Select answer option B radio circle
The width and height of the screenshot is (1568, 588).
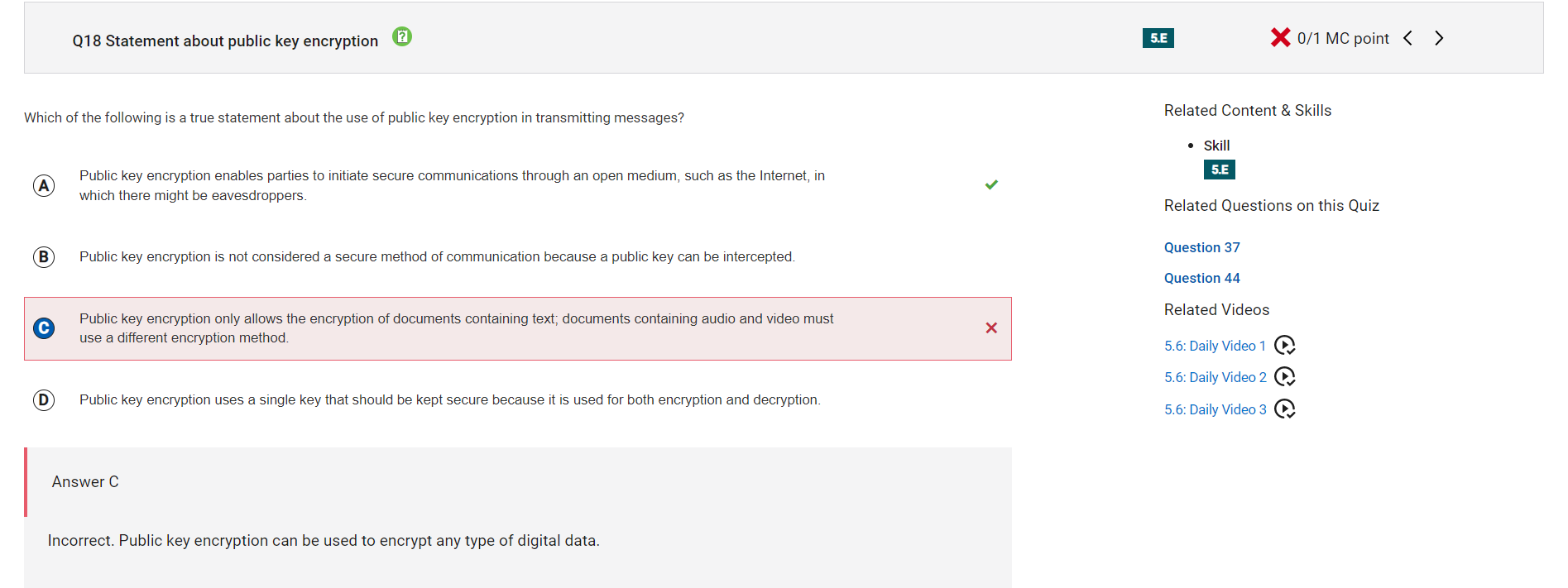coord(44,257)
